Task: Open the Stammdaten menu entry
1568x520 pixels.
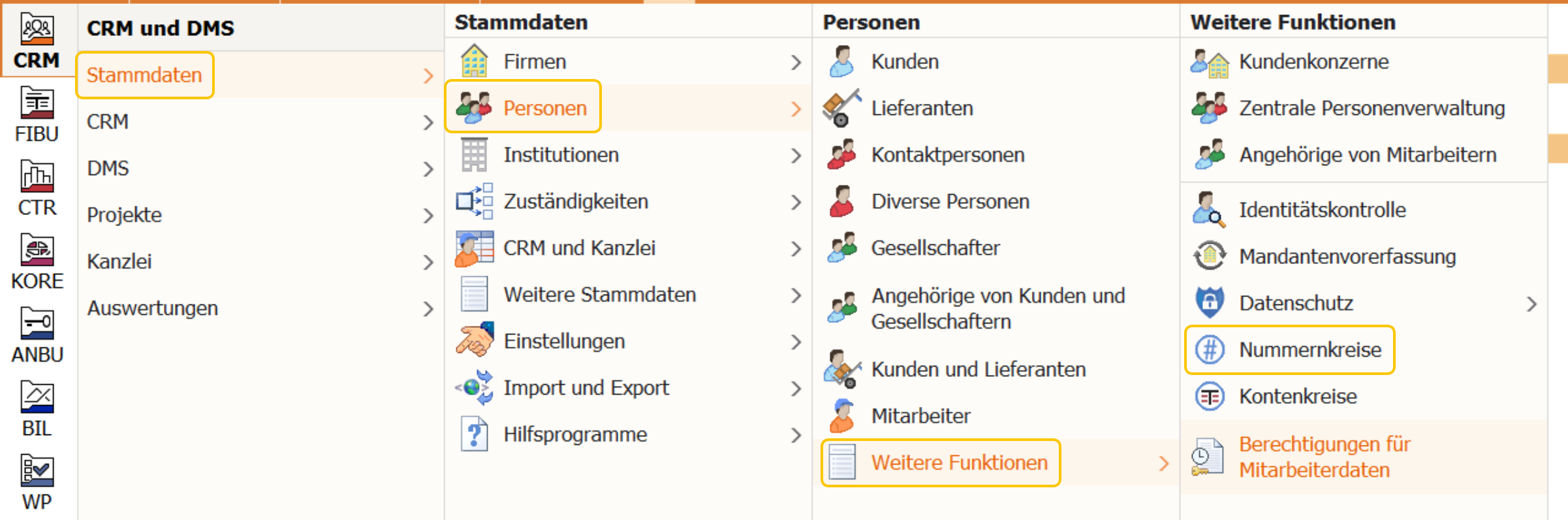Action: [145, 75]
